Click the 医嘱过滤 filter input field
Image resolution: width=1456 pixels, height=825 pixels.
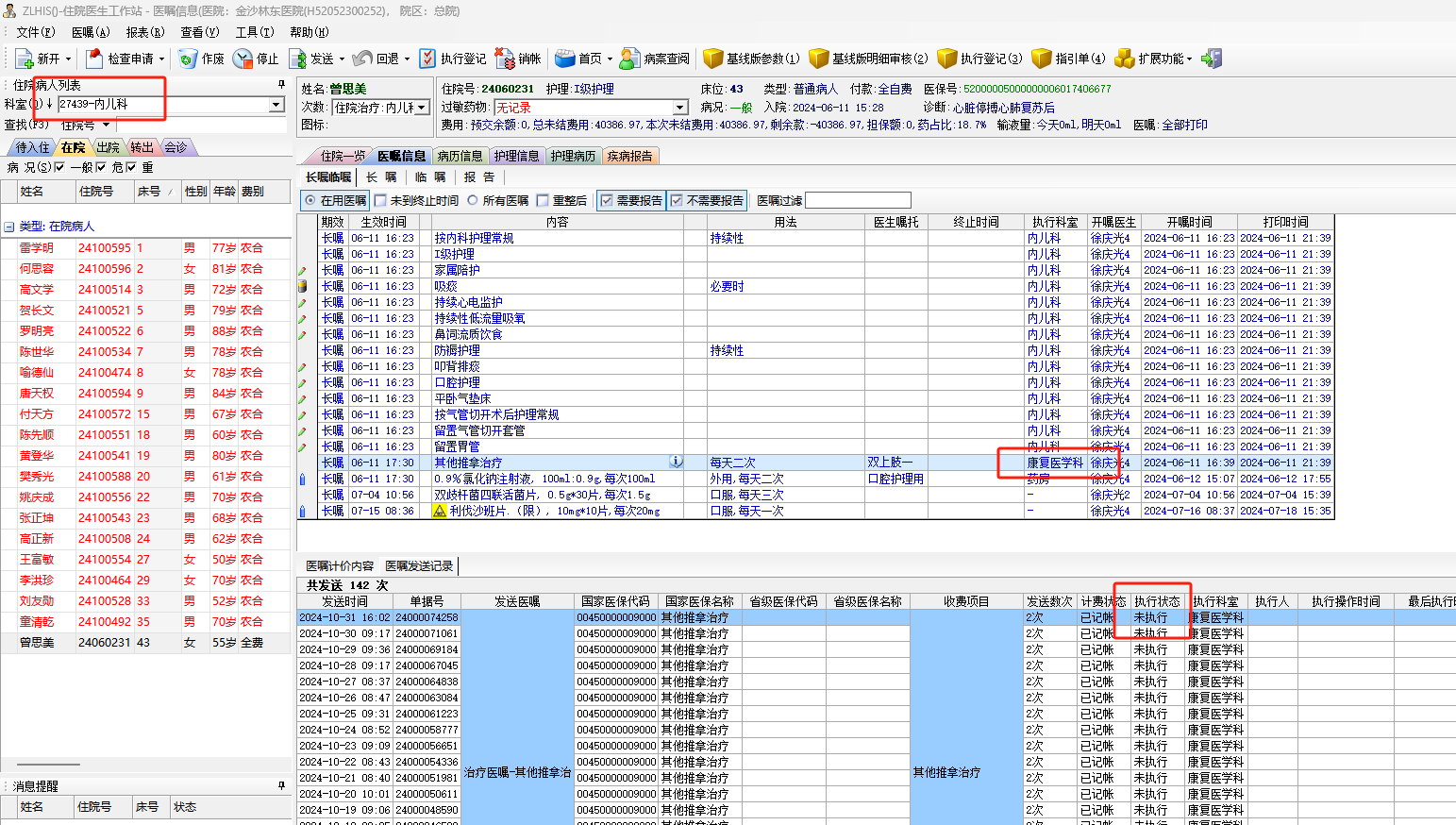coord(858,200)
